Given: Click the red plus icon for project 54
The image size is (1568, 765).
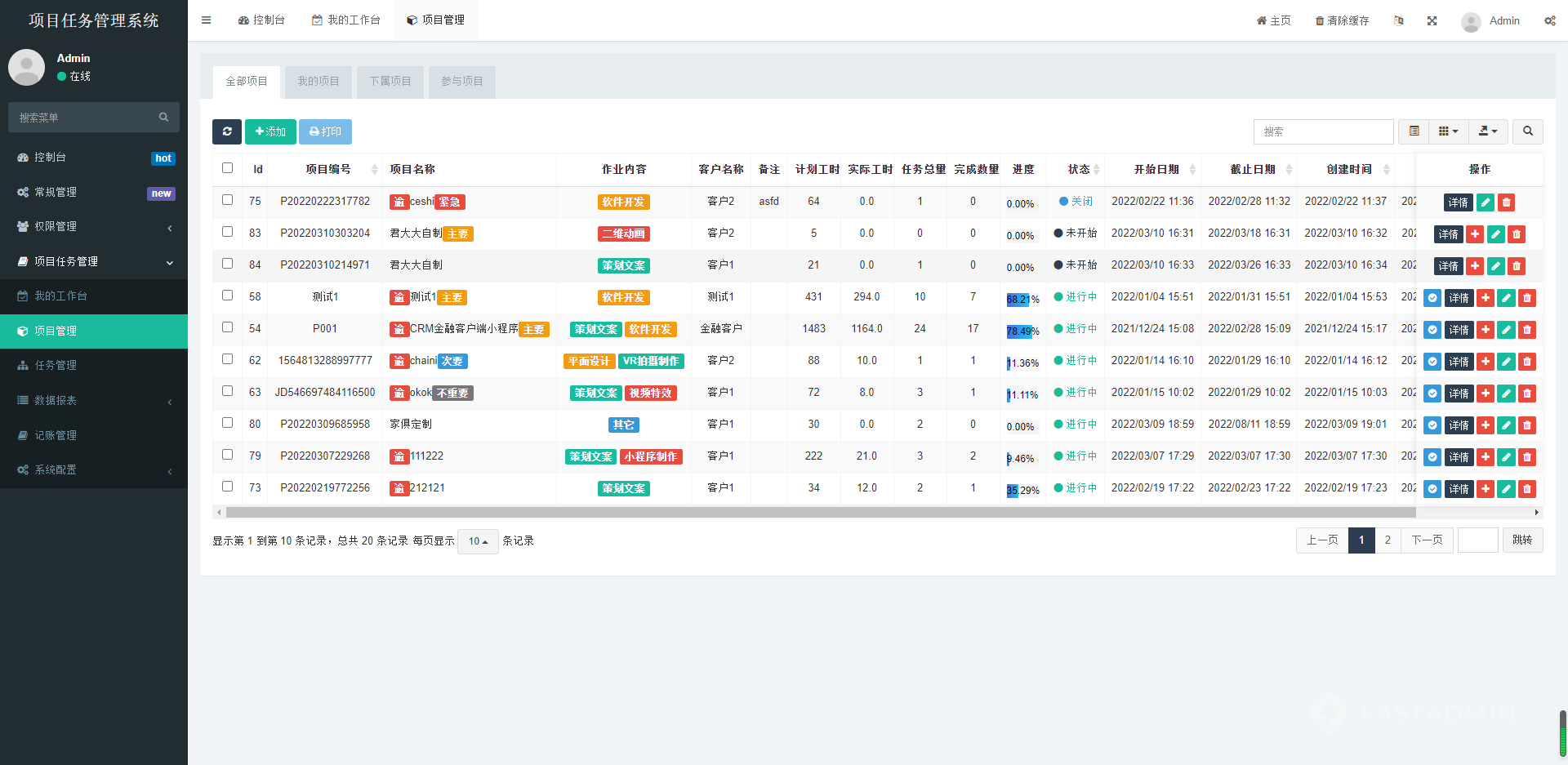Looking at the screenshot, I should [x=1486, y=330].
